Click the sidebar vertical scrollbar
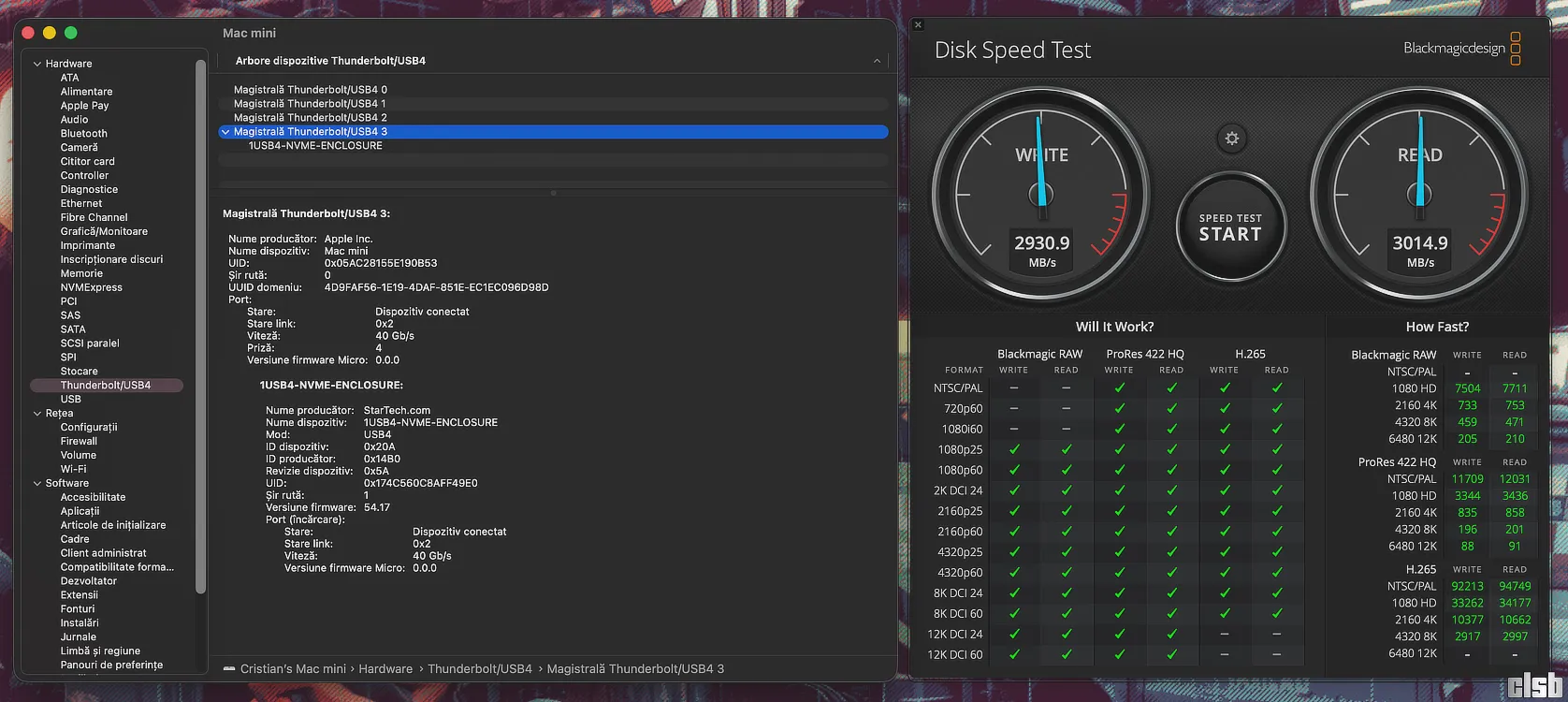The width and height of the screenshot is (1568, 702). point(200,328)
